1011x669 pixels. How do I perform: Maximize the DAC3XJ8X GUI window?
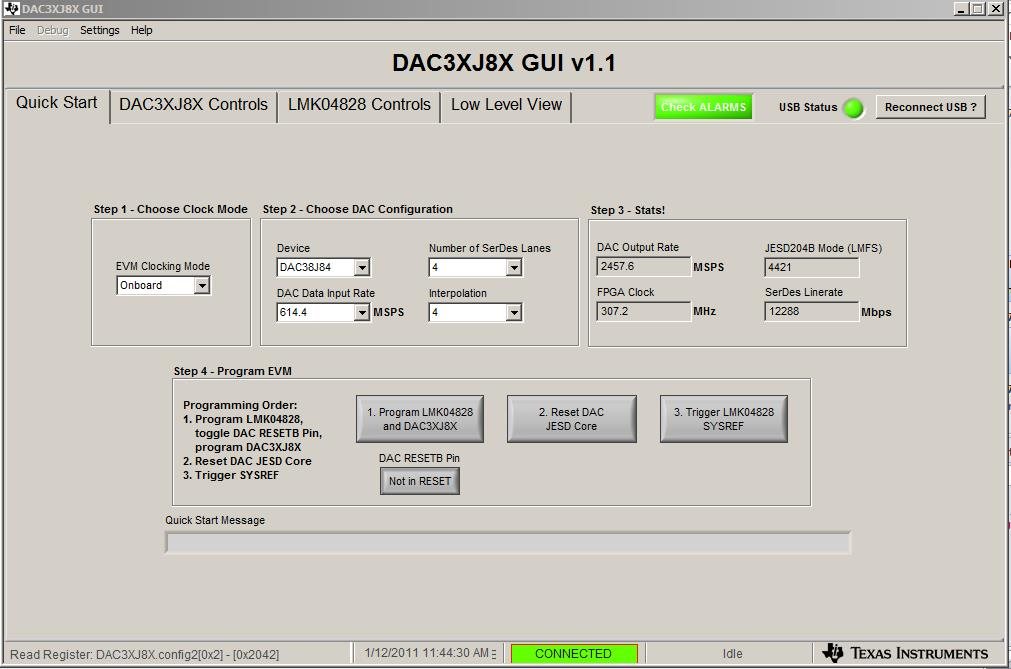tap(977, 8)
